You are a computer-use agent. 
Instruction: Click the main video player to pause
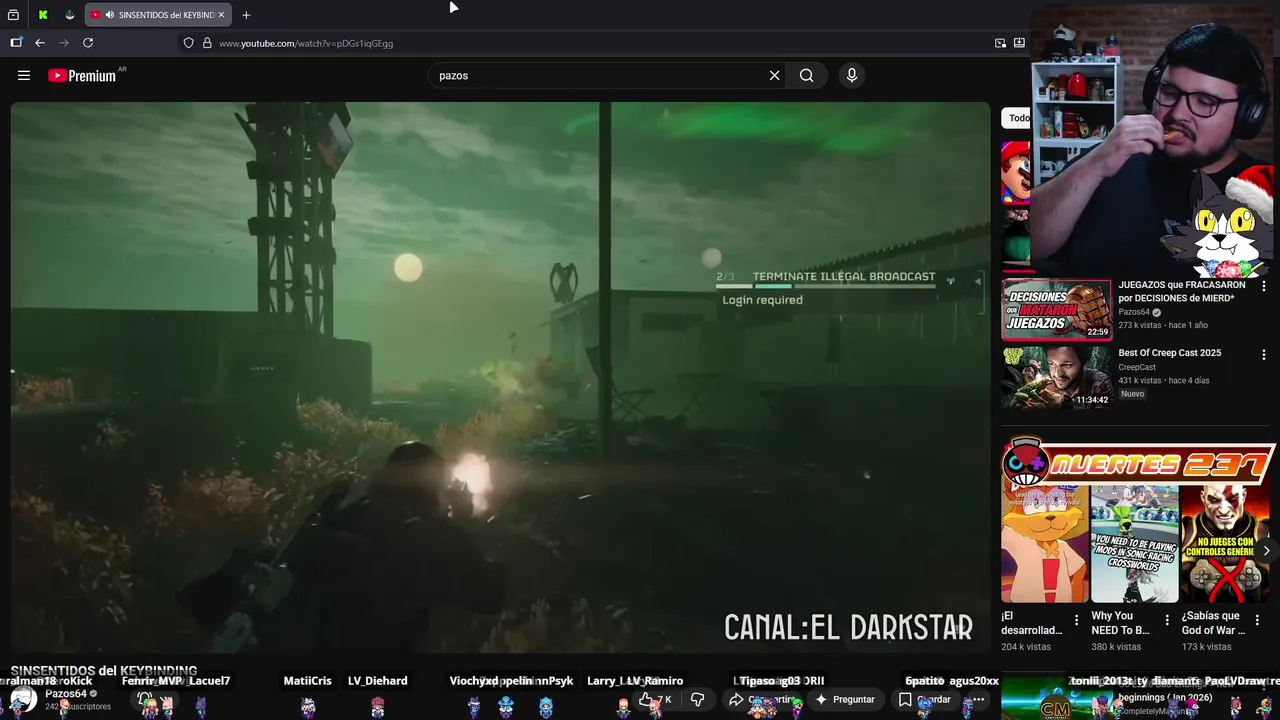pyautogui.click(x=500, y=377)
